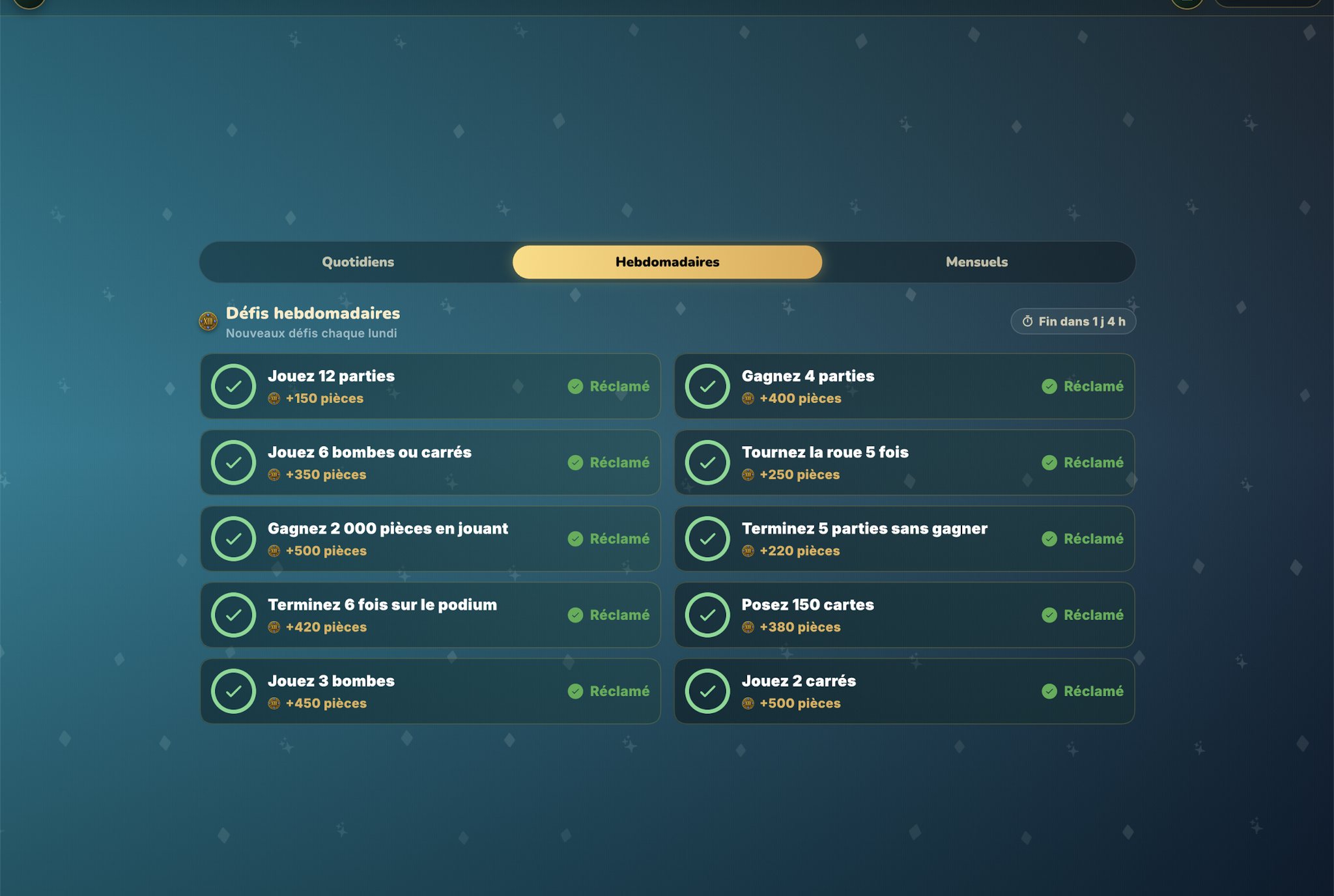The width and height of the screenshot is (1334, 896).
Task: Click Réclamé on Posez 150 cartes
Action: (1083, 615)
